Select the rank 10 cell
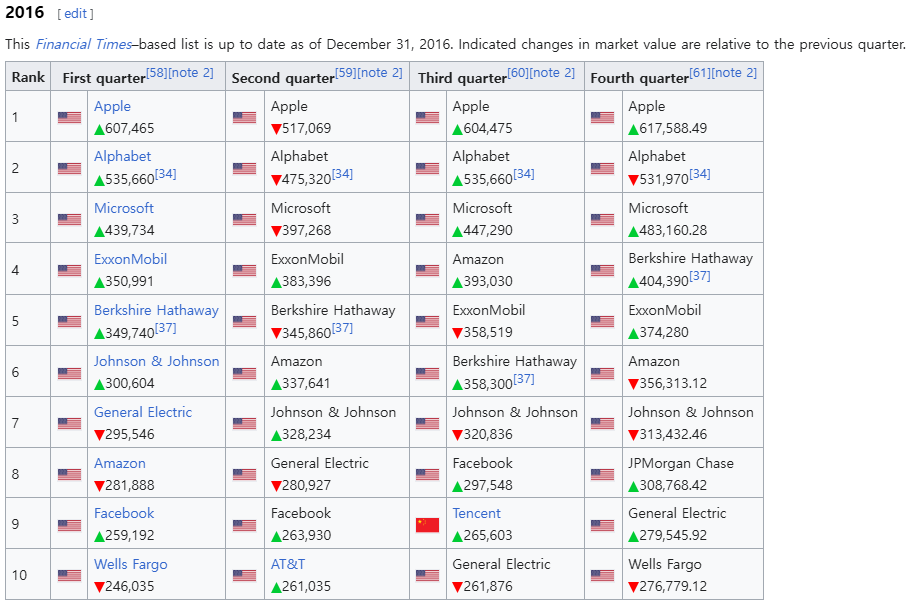This screenshot has height=605, width=907. 28,575
